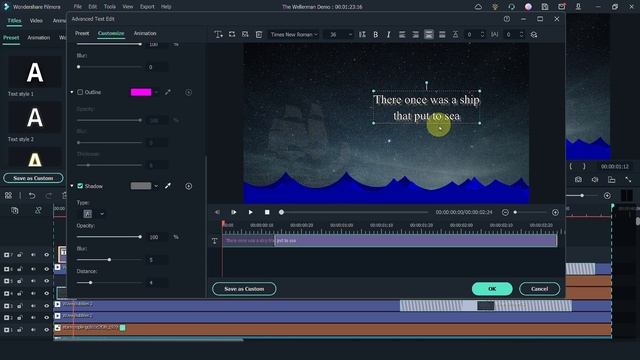Click the shadow Blur slider handle
The image size is (640, 360).
pos(109,260)
